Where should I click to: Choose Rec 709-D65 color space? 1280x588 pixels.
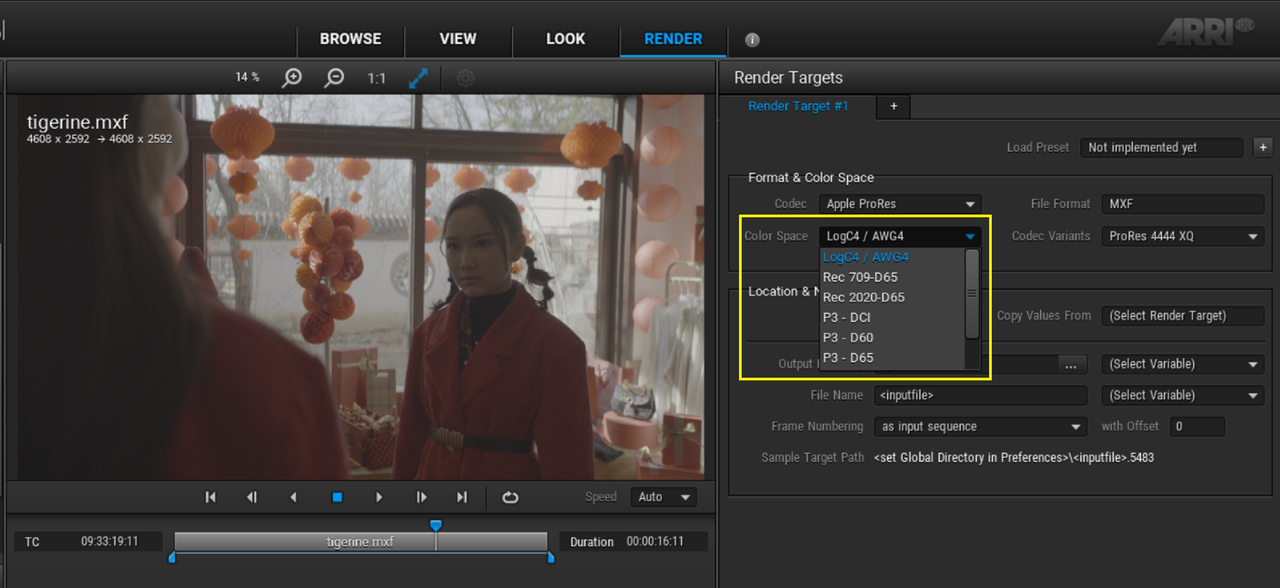point(891,277)
